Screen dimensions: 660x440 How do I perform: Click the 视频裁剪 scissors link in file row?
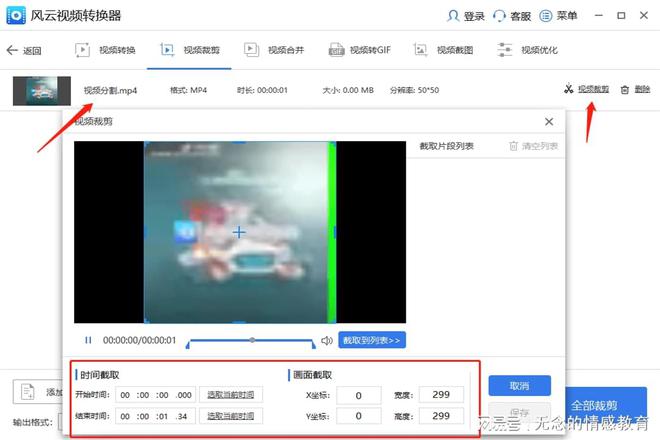[x=587, y=89]
